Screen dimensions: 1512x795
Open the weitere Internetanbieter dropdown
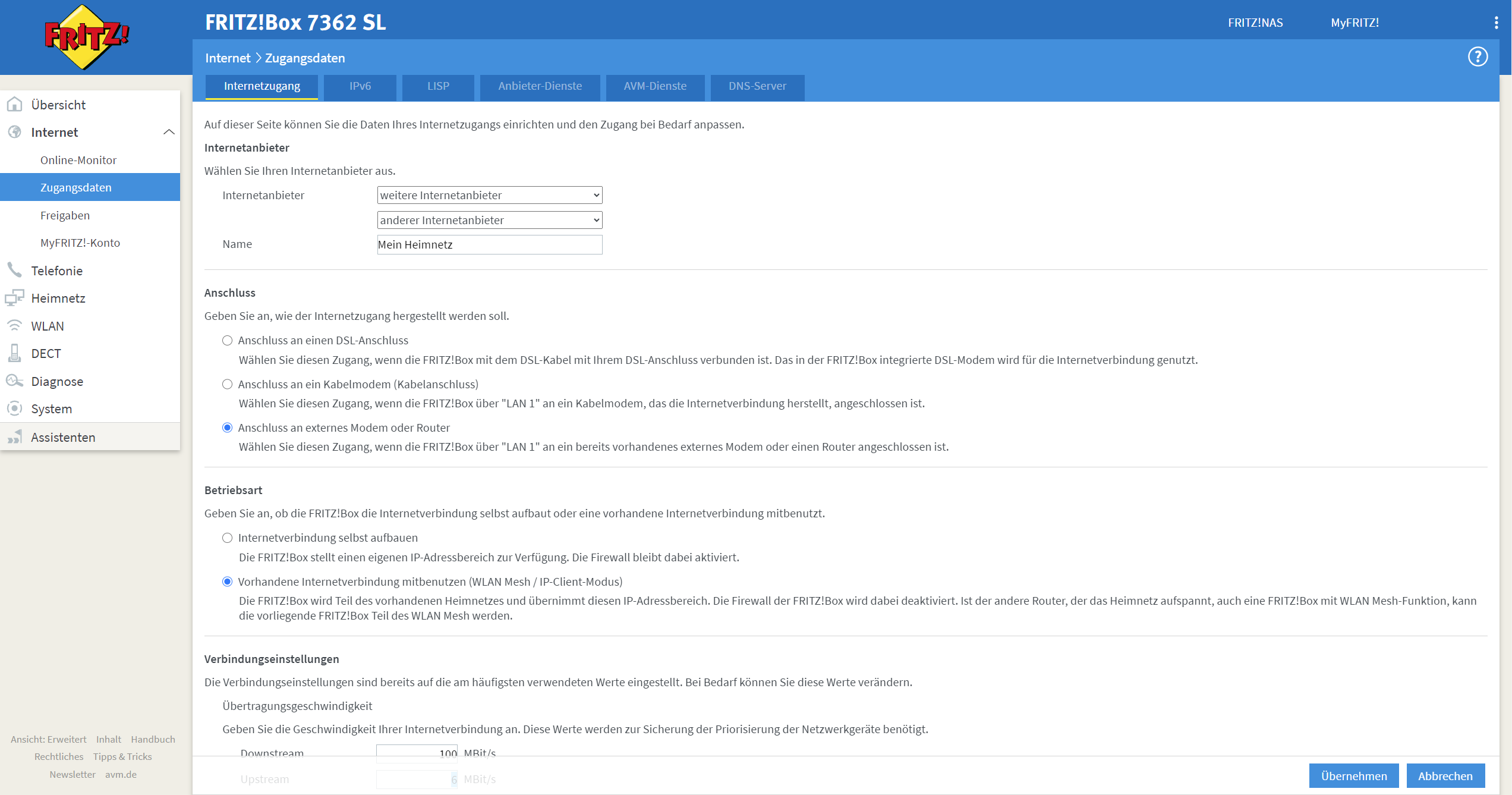point(489,195)
